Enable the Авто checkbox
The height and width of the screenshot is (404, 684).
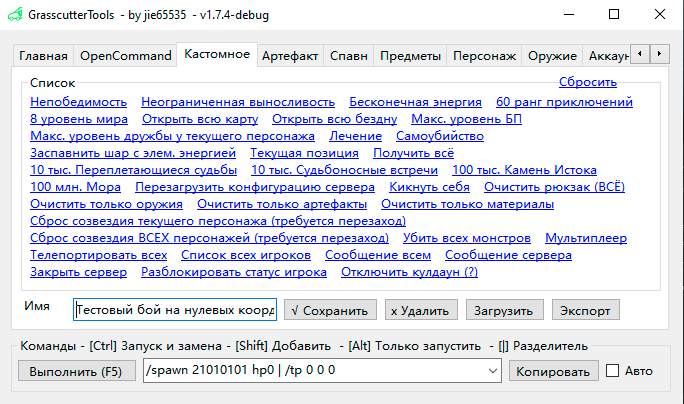612,371
